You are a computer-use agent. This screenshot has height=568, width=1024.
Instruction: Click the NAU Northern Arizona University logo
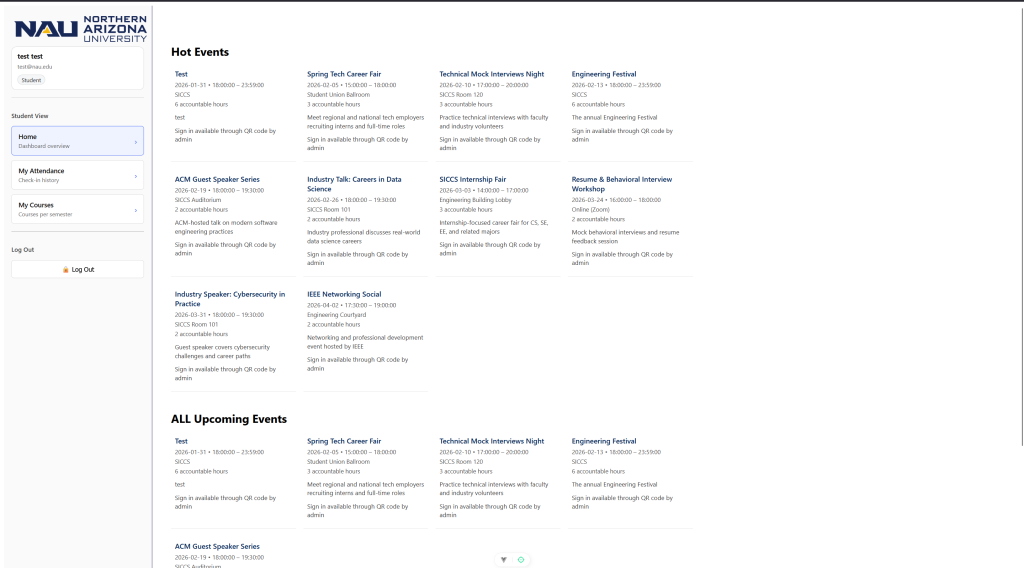[x=81, y=29]
